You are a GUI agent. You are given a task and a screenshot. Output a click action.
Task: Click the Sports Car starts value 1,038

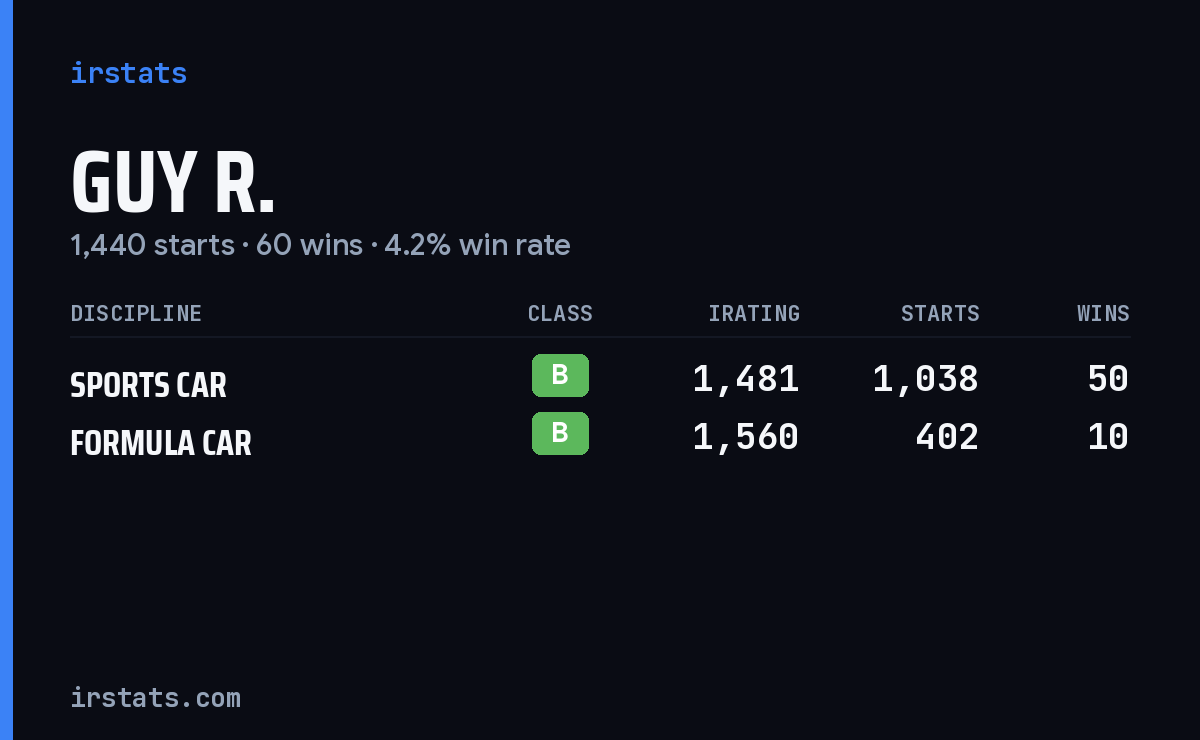click(x=926, y=379)
